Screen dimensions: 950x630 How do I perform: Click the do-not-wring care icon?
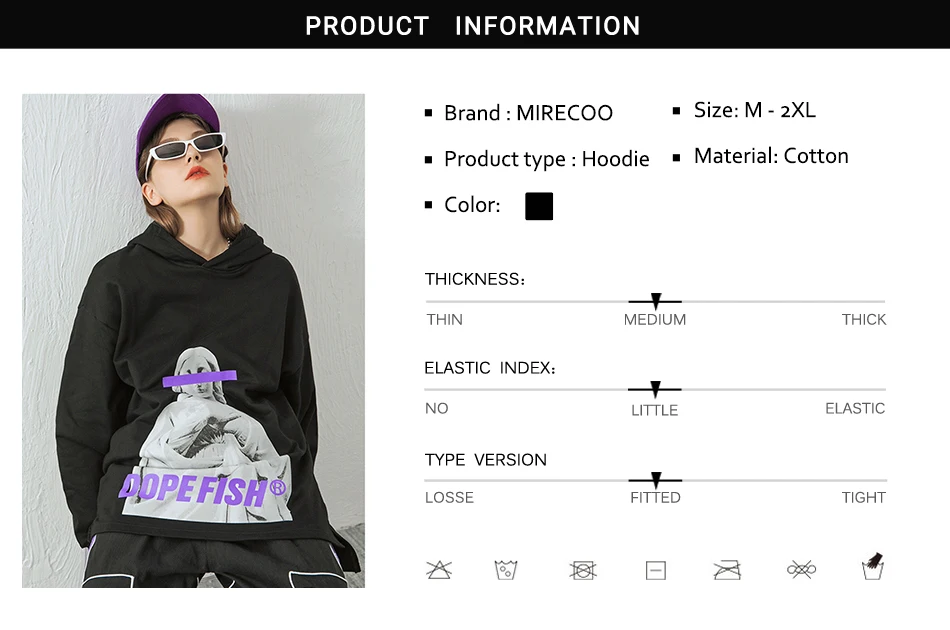coord(802,569)
